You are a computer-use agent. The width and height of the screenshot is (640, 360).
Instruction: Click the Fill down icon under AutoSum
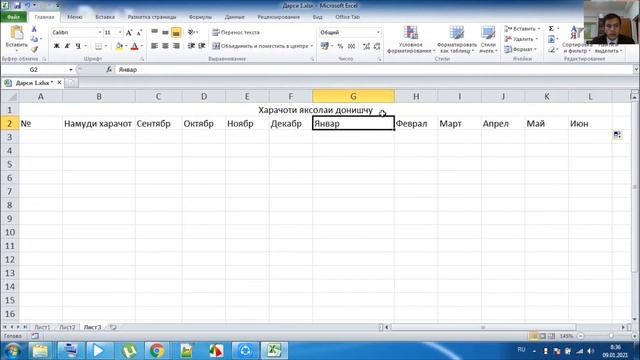[551, 39]
